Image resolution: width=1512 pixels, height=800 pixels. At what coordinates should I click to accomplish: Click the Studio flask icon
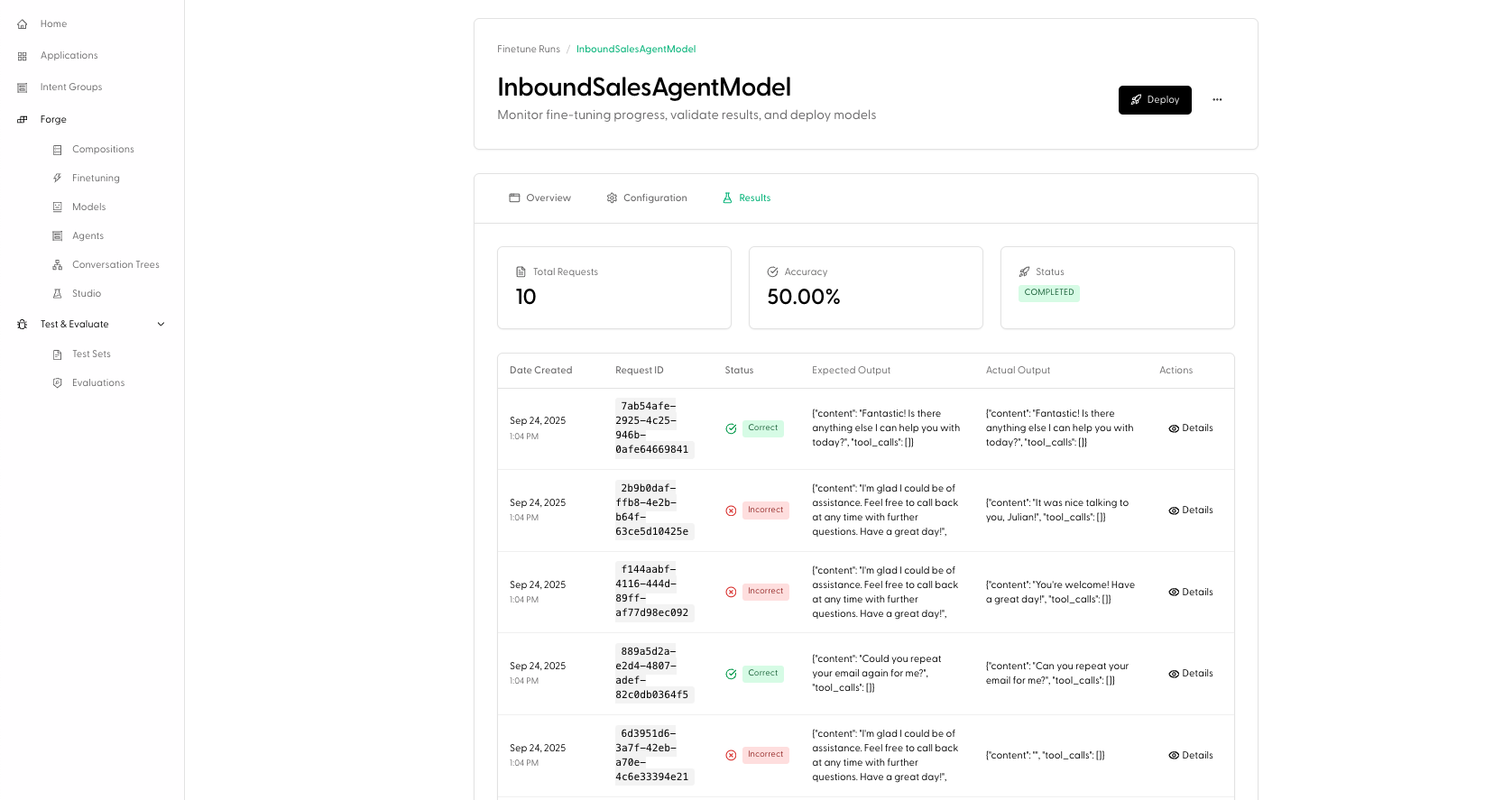[x=58, y=294]
